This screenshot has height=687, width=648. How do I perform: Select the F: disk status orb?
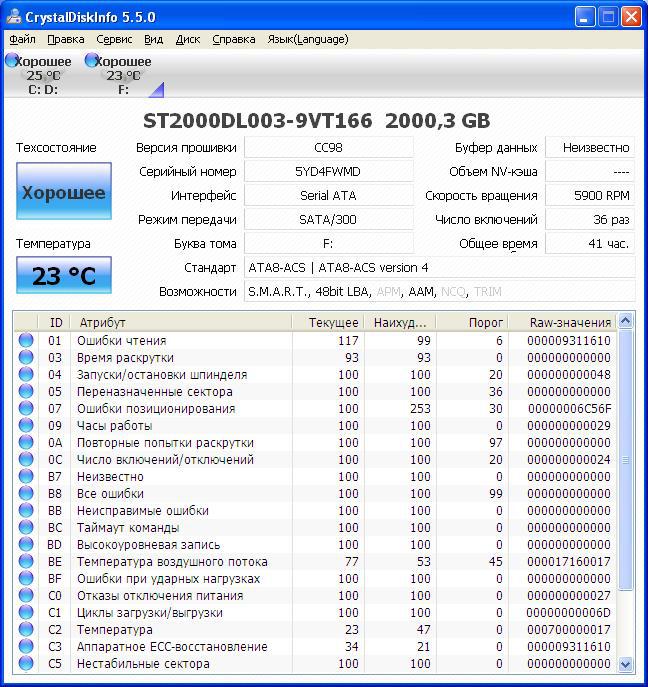(92, 61)
